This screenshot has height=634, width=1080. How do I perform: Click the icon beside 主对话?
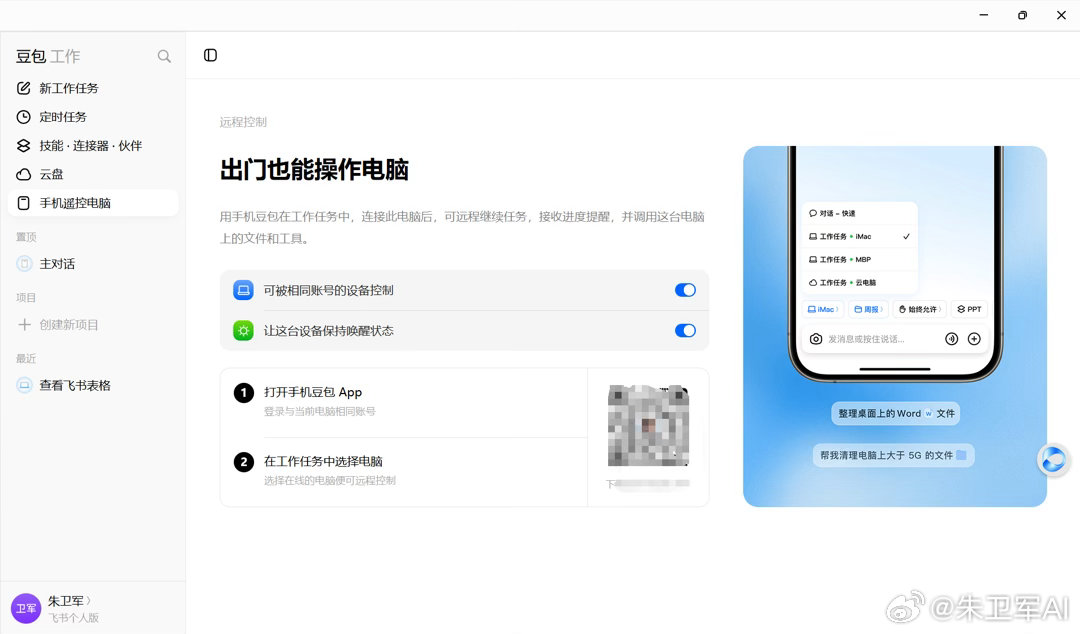[x=24, y=264]
